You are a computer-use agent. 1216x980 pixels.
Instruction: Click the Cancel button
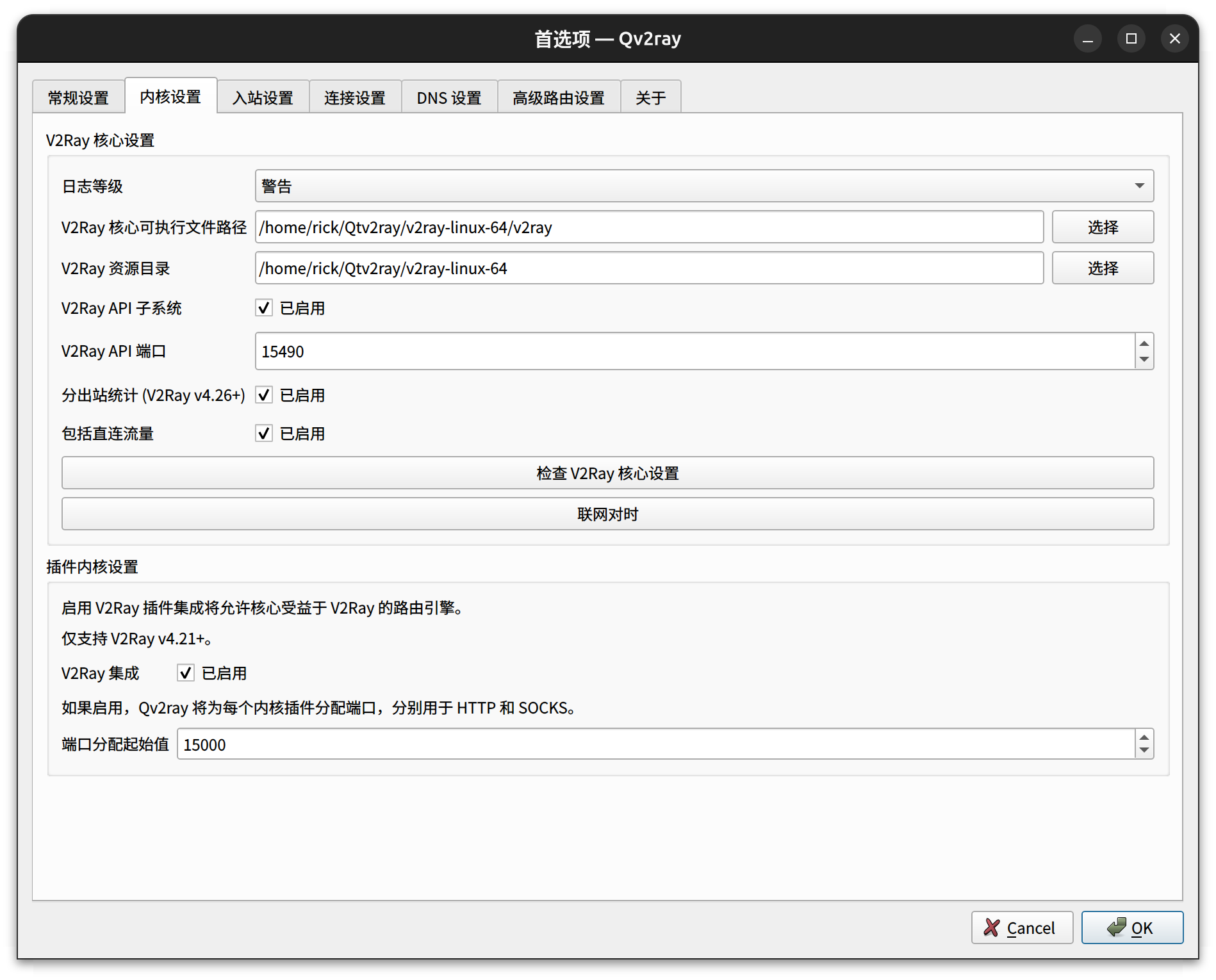click(x=1022, y=927)
